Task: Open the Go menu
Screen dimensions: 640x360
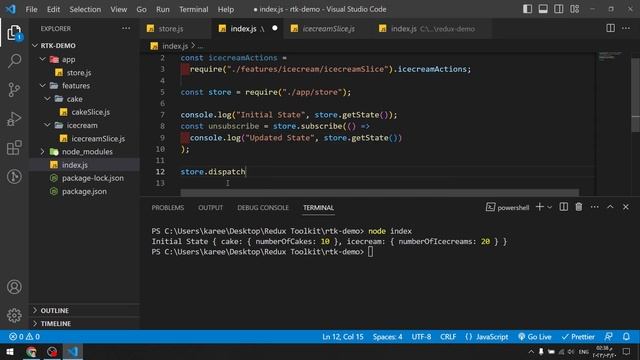Action: (141, 9)
